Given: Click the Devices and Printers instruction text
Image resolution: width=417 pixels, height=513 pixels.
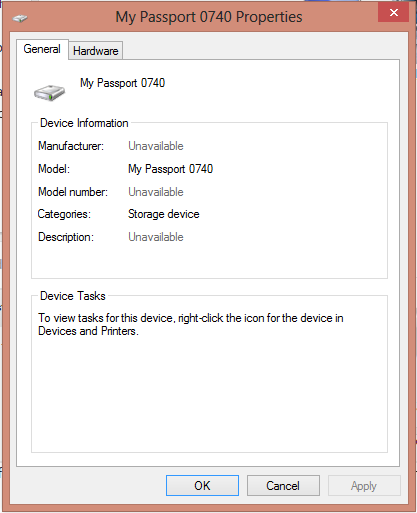Looking at the screenshot, I should tap(191, 324).
